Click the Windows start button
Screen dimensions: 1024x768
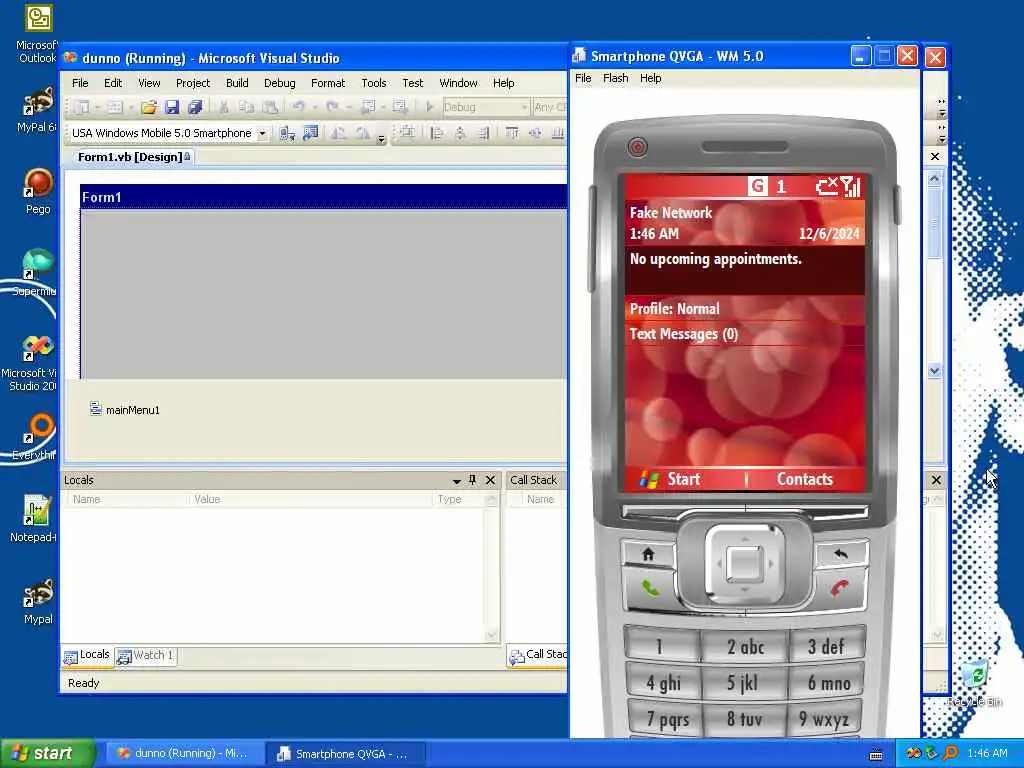[x=47, y=753]
